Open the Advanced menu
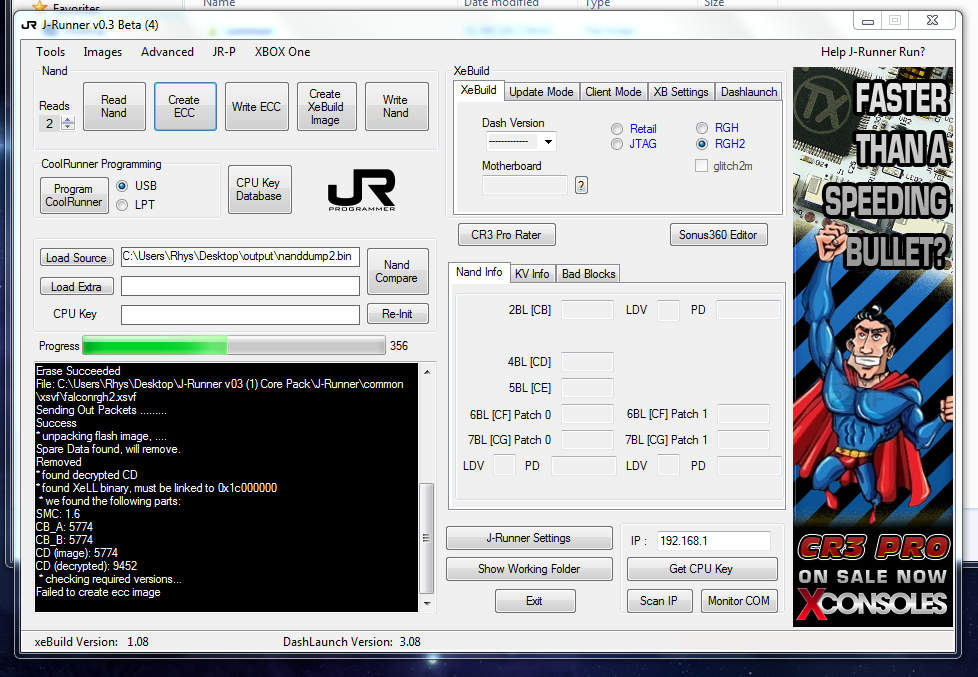This screenshot has width=978, height=677. click(167, 52)
